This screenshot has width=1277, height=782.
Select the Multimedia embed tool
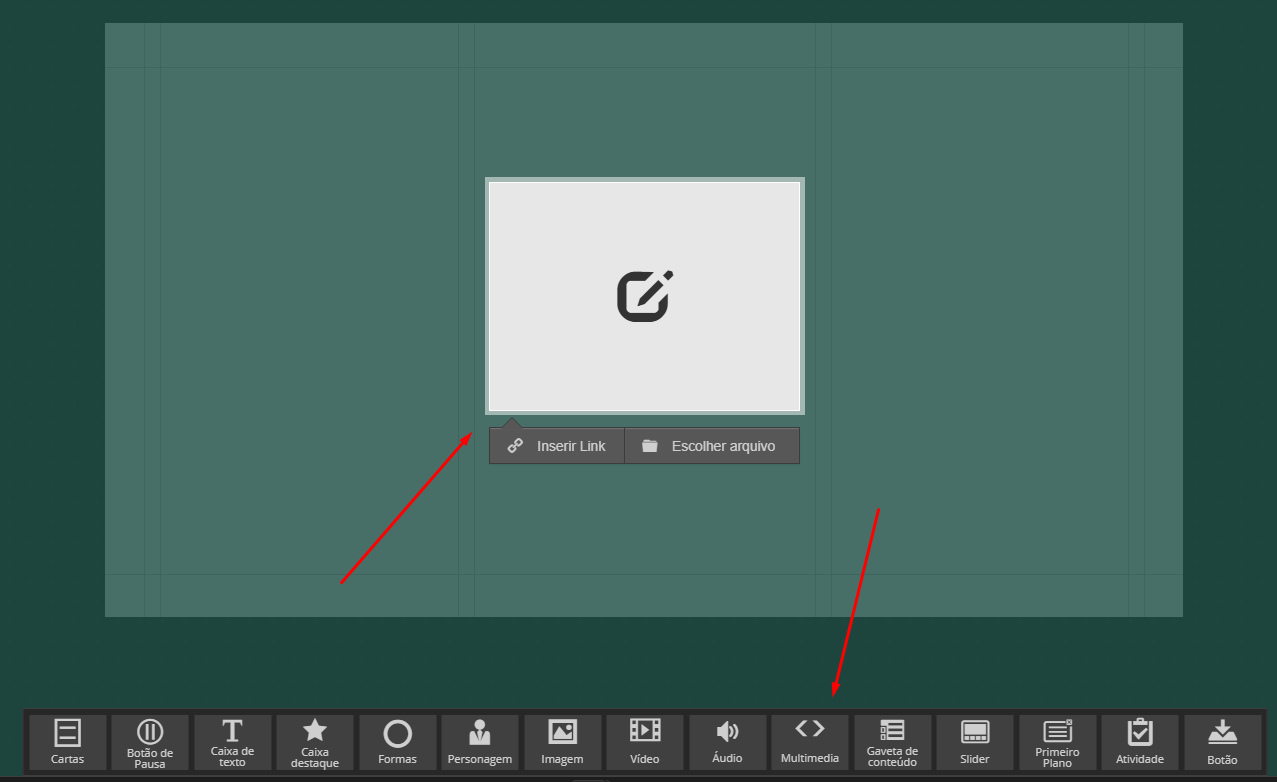[x=810, y=742]
